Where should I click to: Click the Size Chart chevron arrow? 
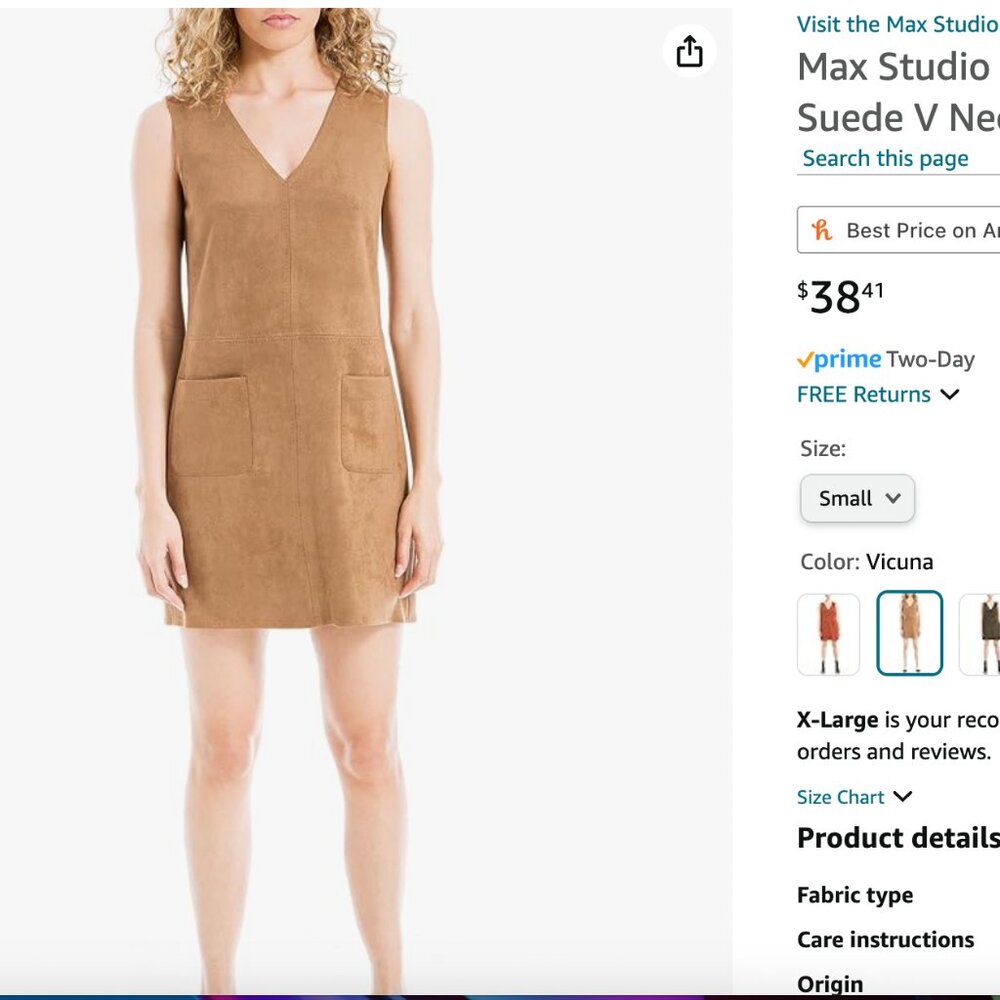click(x=903, y=797)
